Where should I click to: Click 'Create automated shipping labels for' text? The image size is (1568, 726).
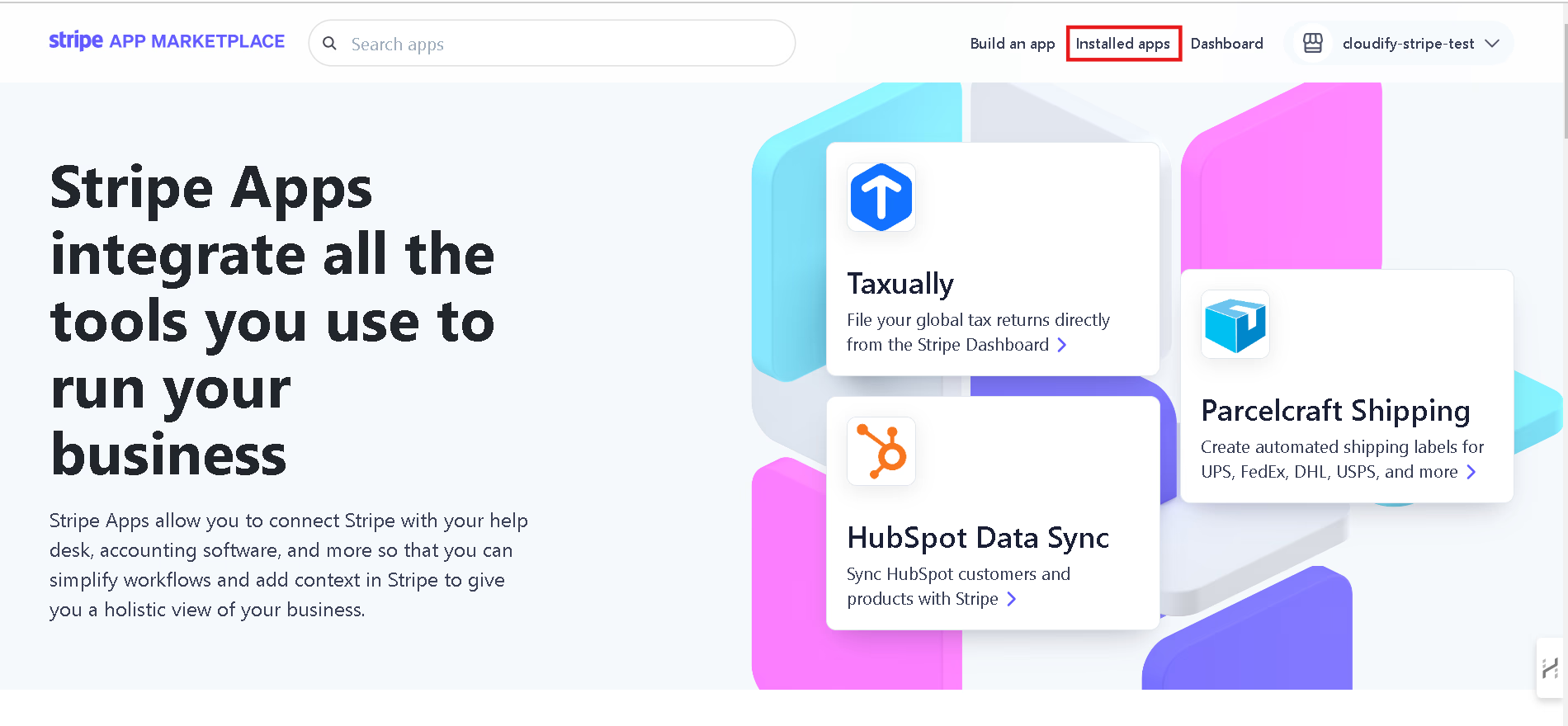[1342, 447]
